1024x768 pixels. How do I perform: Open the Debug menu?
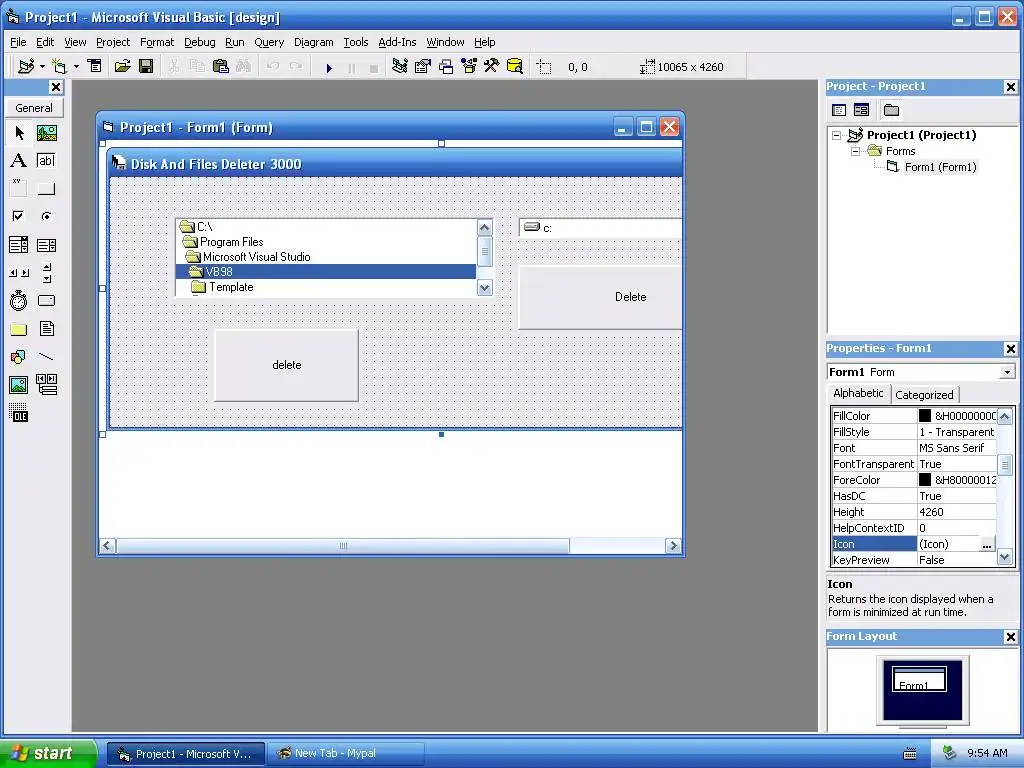click(199, 42)
